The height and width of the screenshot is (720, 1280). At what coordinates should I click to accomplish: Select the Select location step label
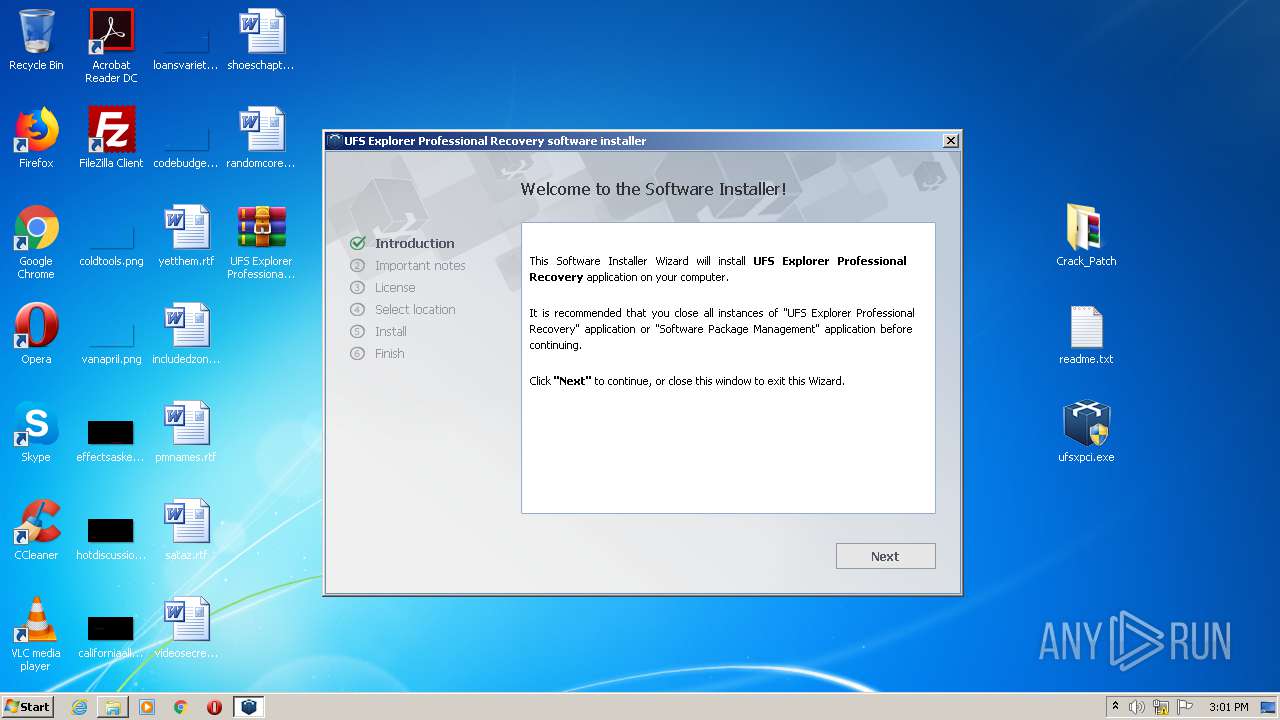tap(415, 309)
